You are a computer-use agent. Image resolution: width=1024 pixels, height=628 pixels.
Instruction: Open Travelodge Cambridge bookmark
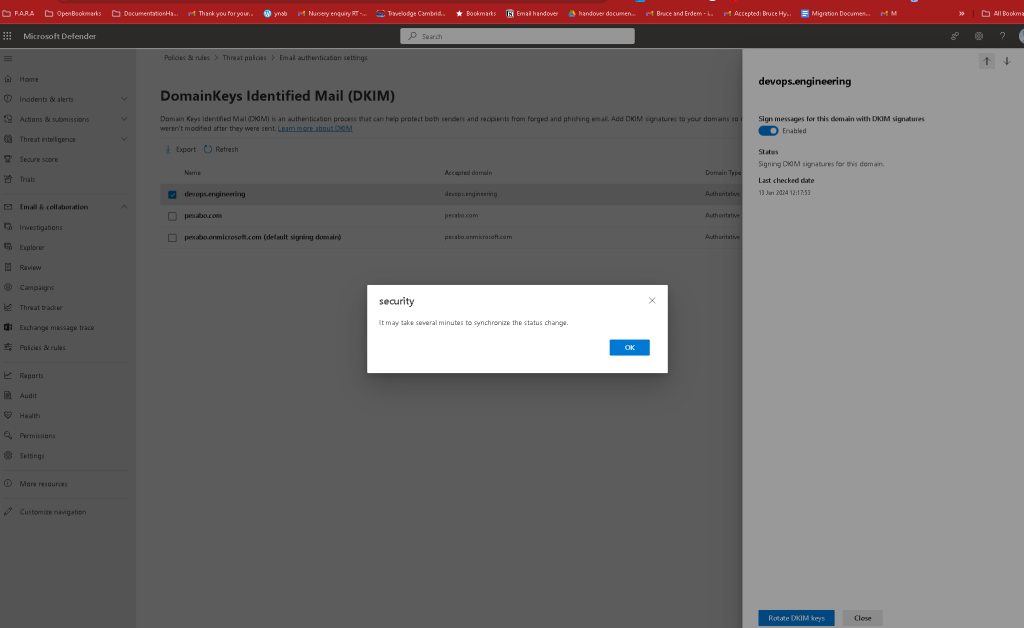[411, 13]
